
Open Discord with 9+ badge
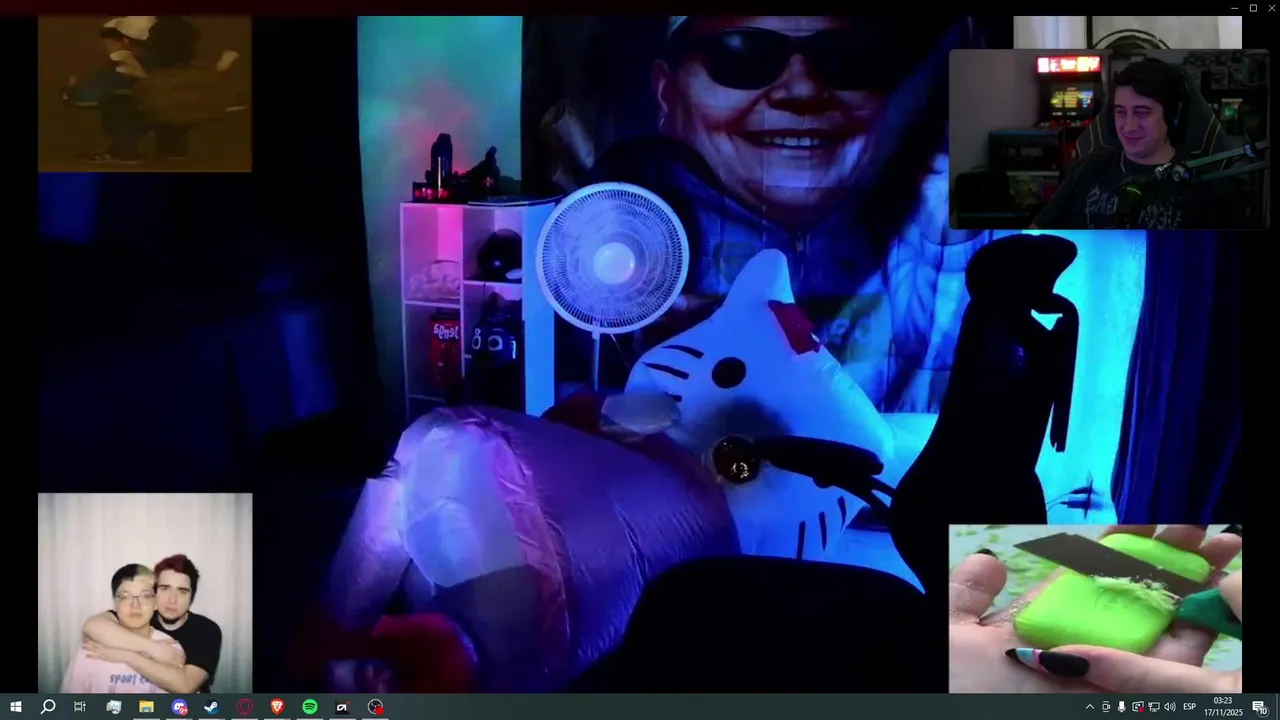(179, 707)
